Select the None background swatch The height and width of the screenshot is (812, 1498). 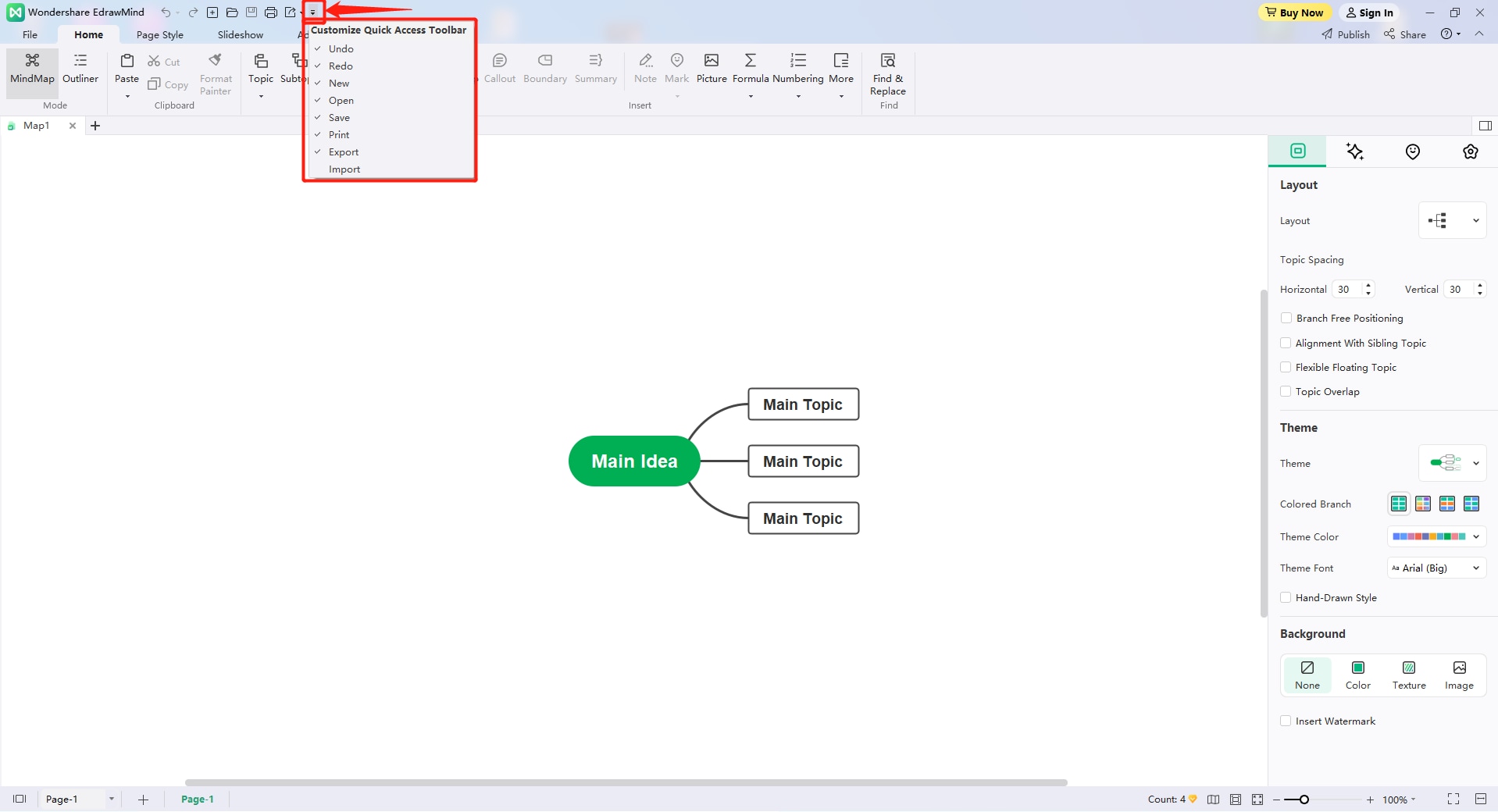point(1307,675)
